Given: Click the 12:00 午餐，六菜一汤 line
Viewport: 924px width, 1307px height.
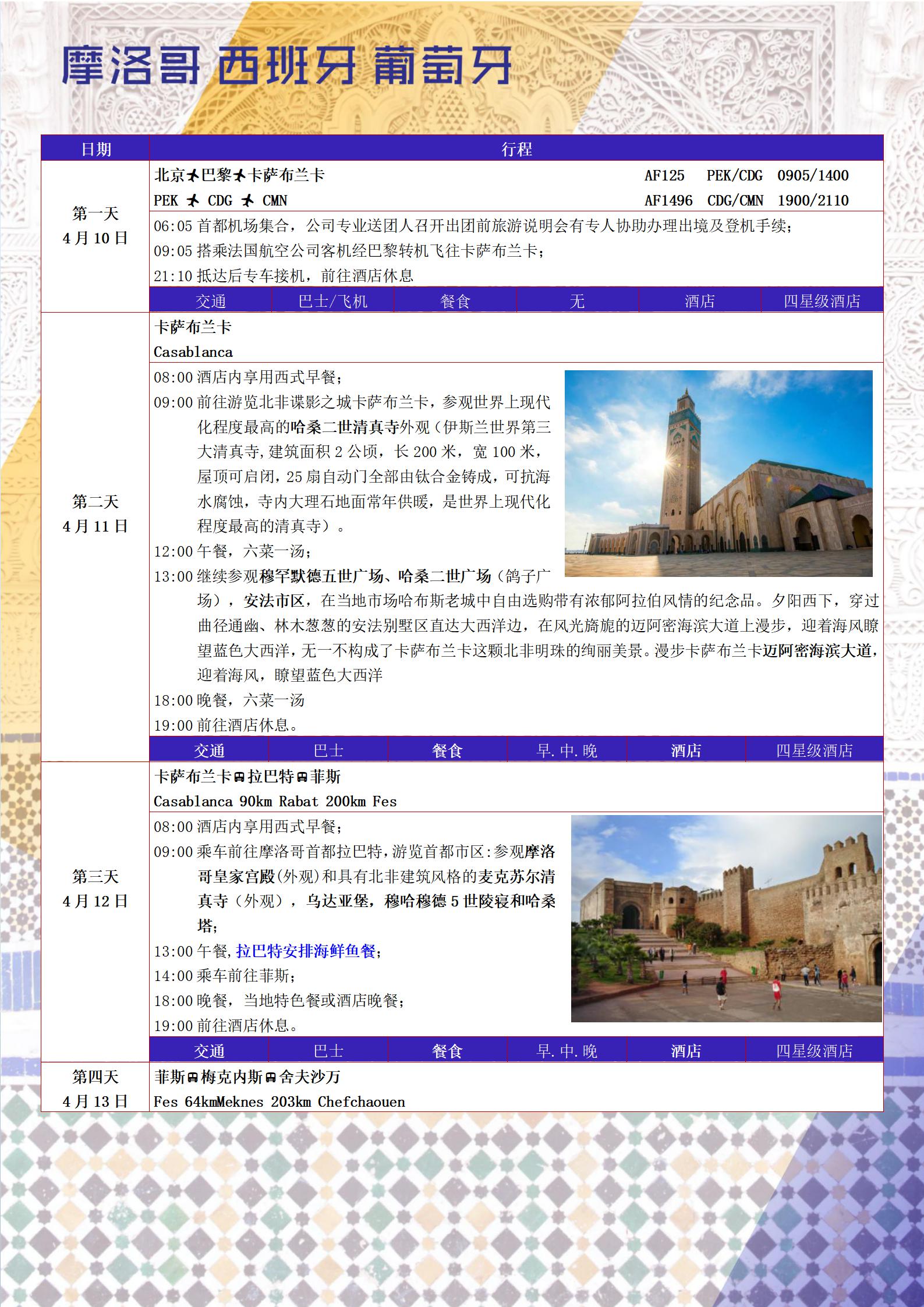Looking at the screenshot, I should 232,551.
